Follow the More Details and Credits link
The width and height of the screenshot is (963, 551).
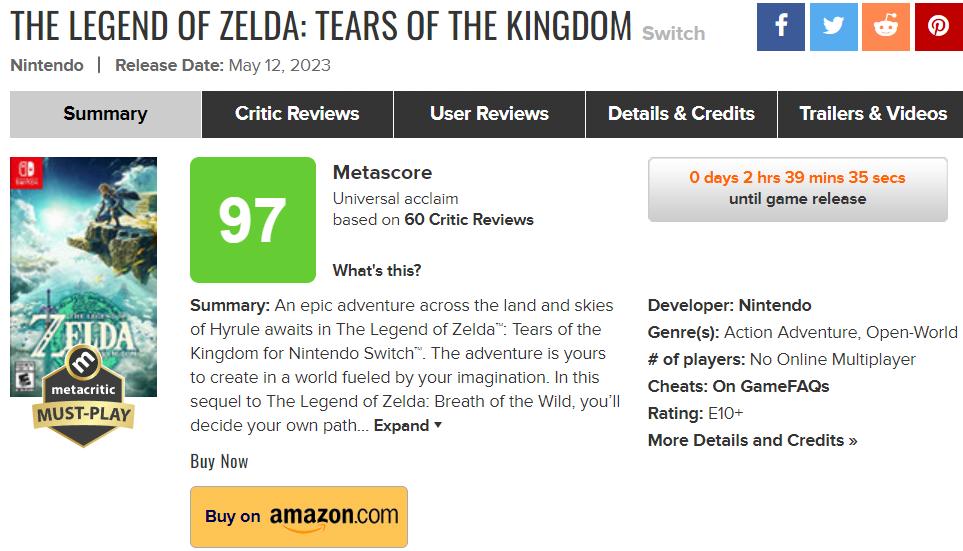tap(752, 440)
